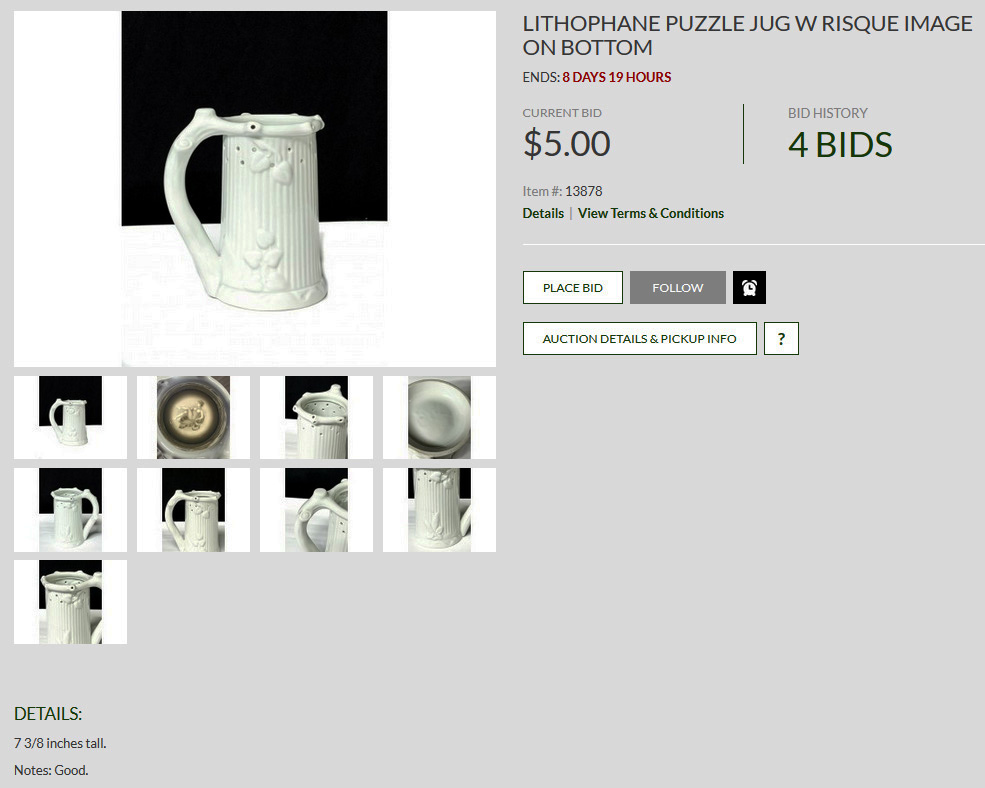The width and height of the screenshot is (985, 788).
Task: Select the thumbnail of jug's inside base
Action: click(439, 417)
